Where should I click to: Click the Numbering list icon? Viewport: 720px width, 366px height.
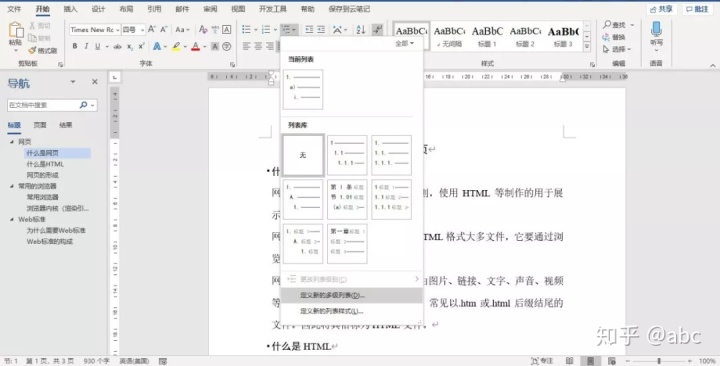coord(266,29)
